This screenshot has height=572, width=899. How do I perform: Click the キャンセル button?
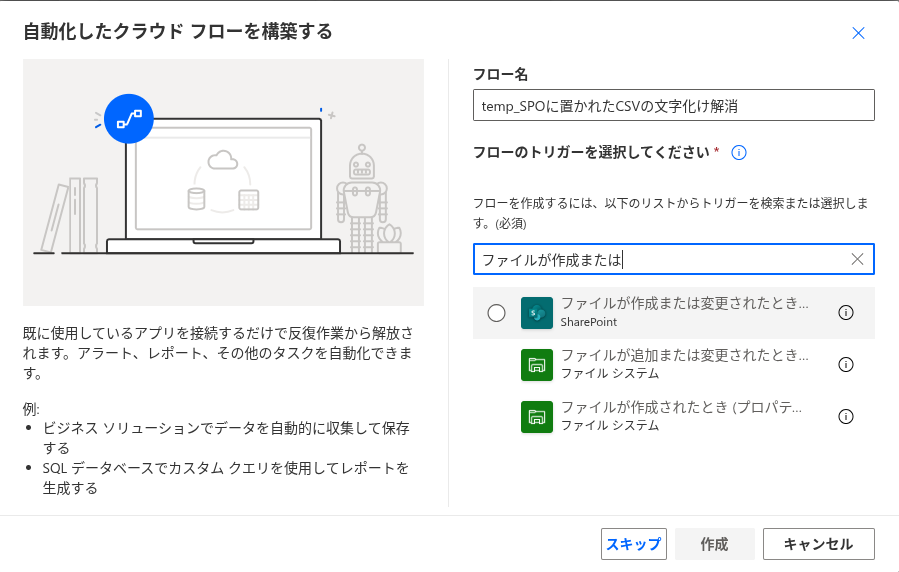coord(818,544)
